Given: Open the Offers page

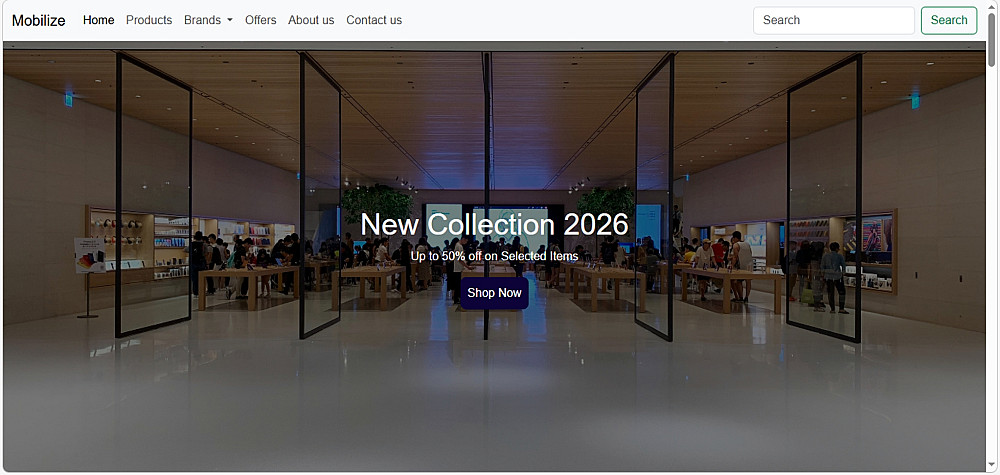Looking at the screenshot, I should (260, 20).
